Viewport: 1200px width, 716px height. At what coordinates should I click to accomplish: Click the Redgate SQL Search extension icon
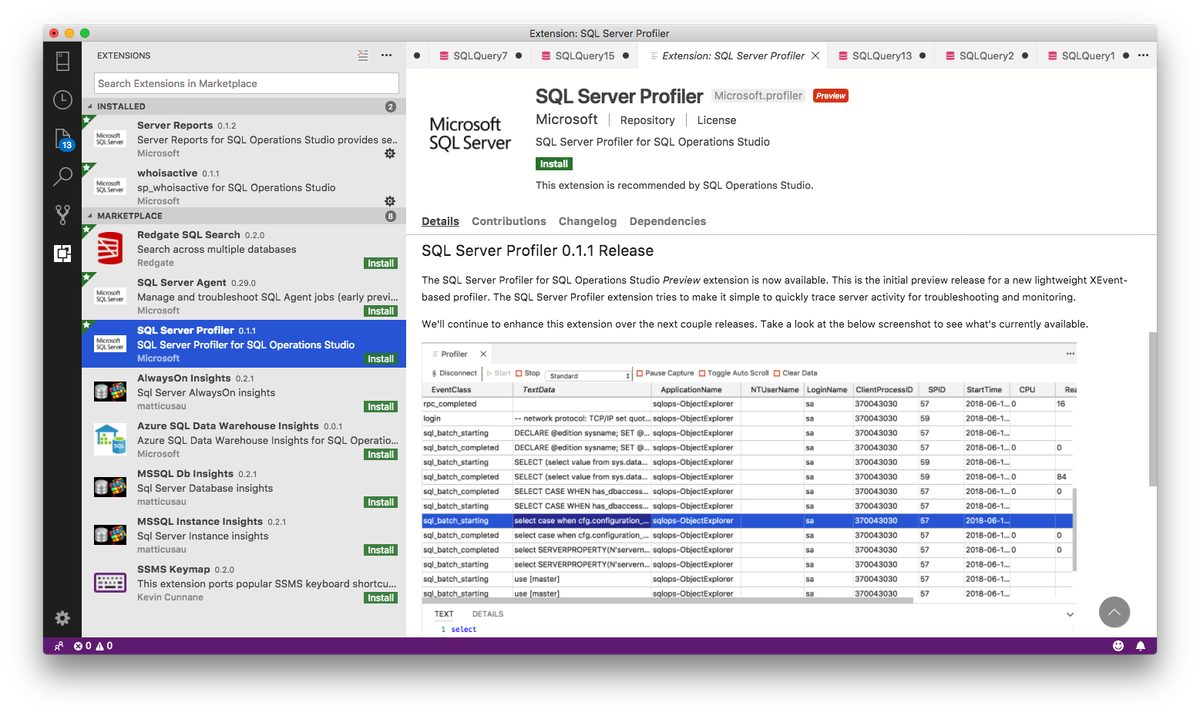(110, 248)
